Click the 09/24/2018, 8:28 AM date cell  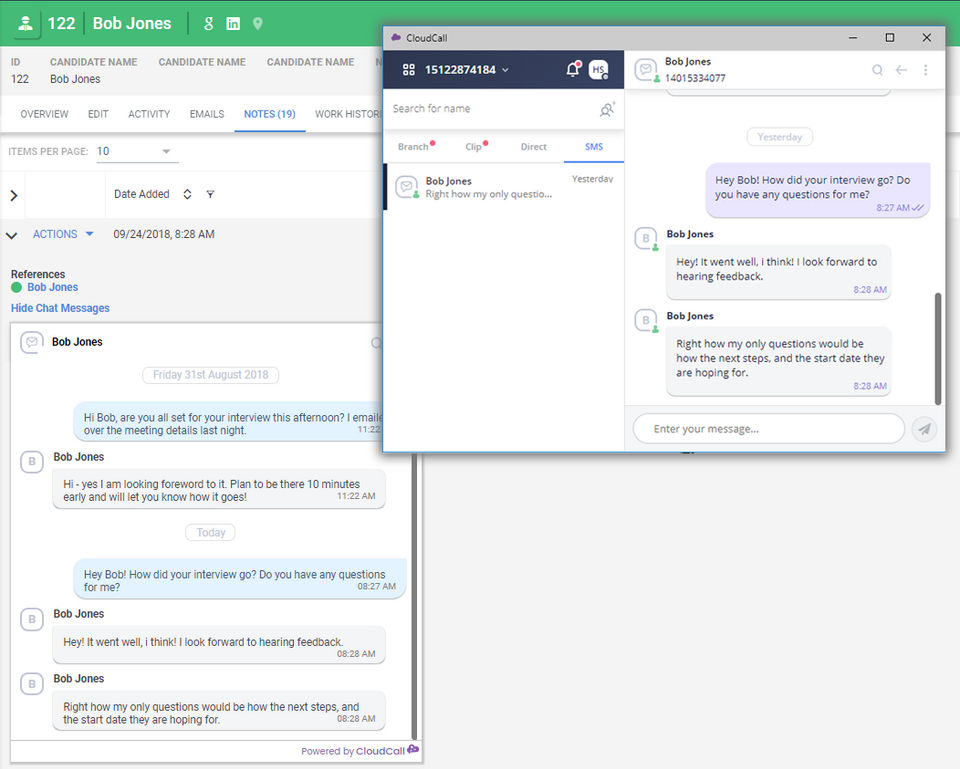tap(164, 234)
